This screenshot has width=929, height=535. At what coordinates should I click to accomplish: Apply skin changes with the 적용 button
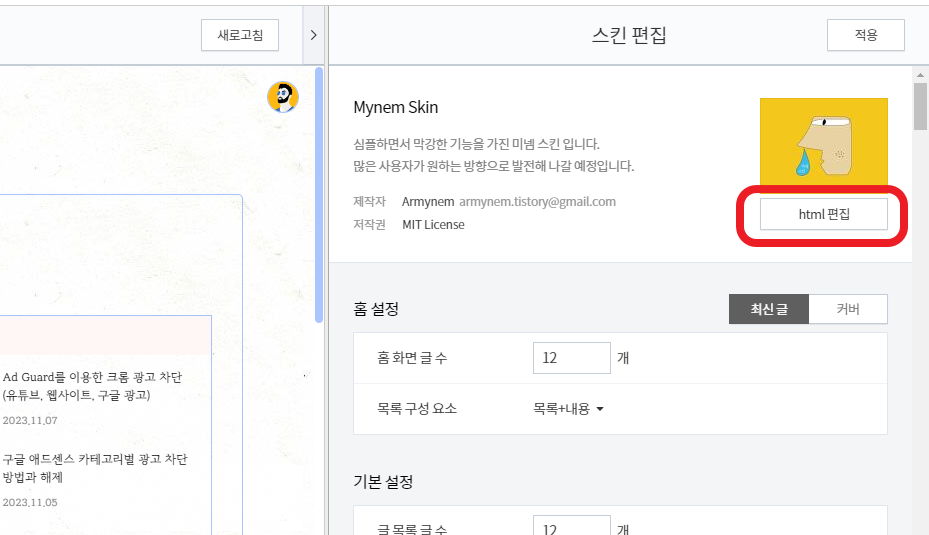tap(866, 35)
